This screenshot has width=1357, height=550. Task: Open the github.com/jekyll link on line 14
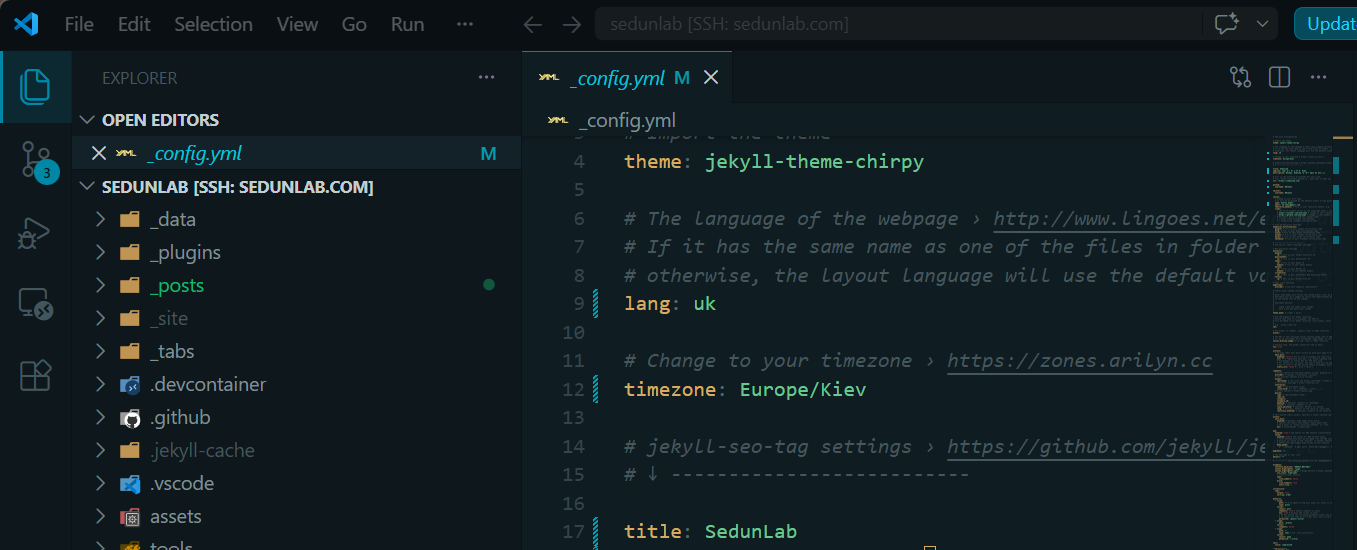coord(1106,447)
